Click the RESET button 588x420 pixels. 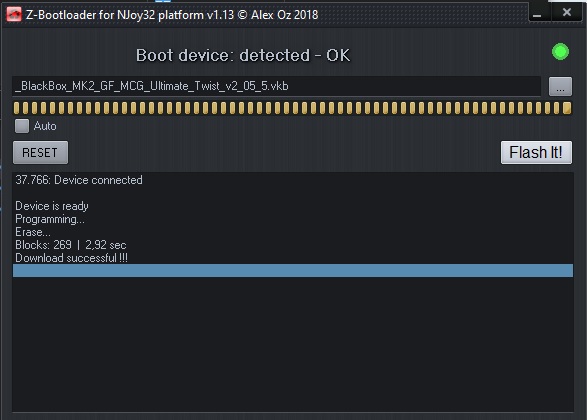(x=40, y=153)
